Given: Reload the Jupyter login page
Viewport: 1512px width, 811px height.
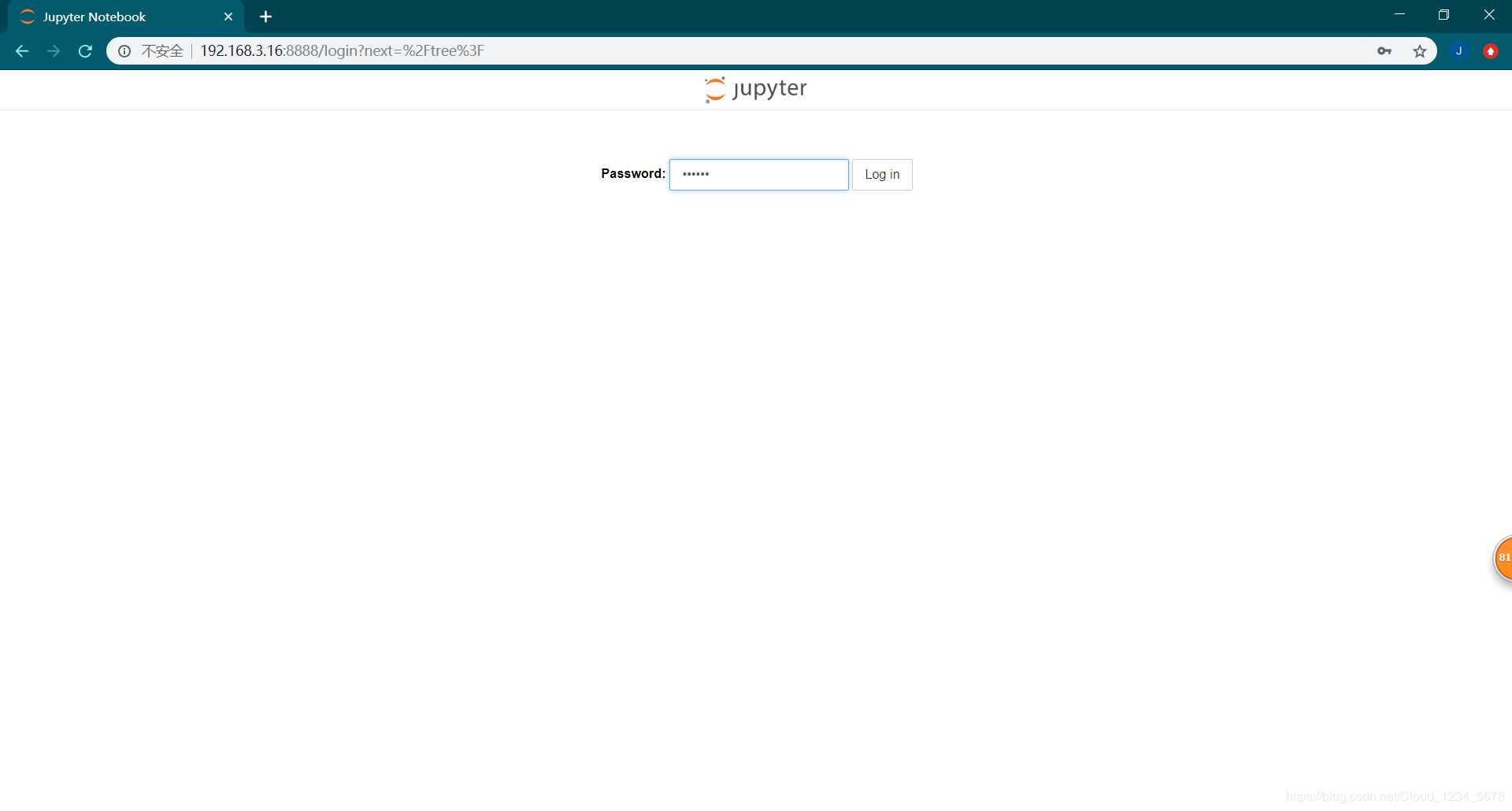Looking at the screenshot, I should click(x=85, y=51).
